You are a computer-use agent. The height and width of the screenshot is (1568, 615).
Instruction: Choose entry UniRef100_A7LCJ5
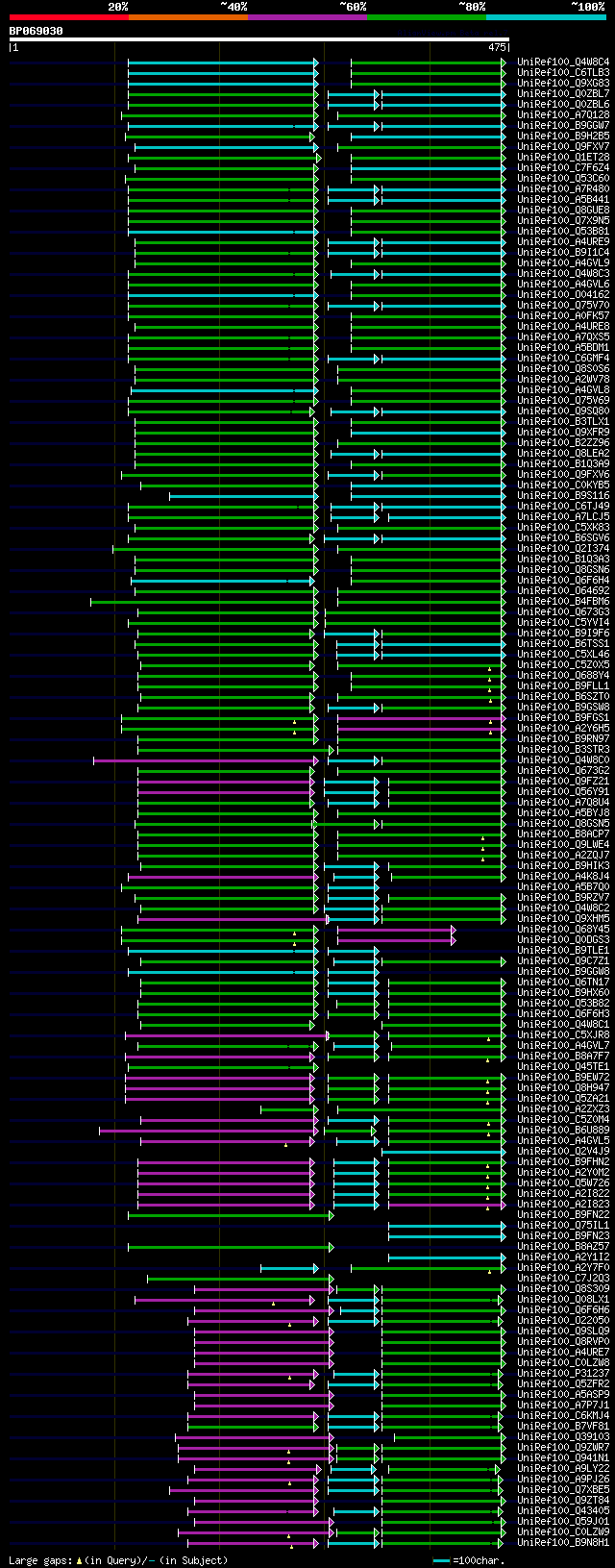(563, 516)
